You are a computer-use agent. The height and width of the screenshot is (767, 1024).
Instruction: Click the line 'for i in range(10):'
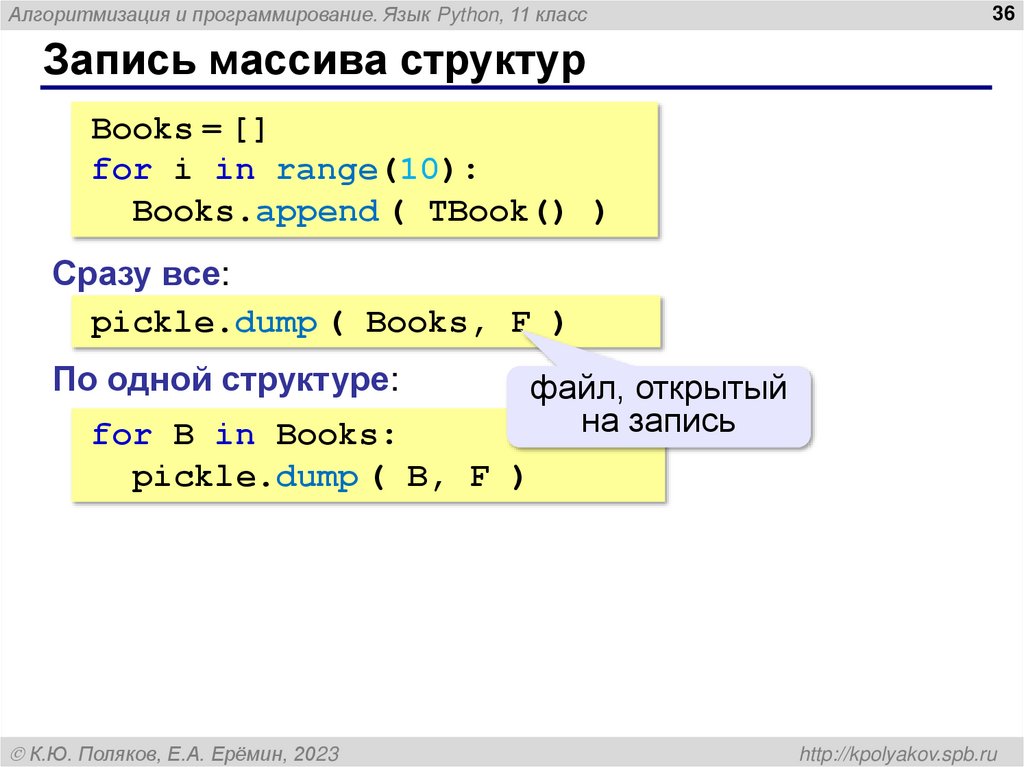284,170
